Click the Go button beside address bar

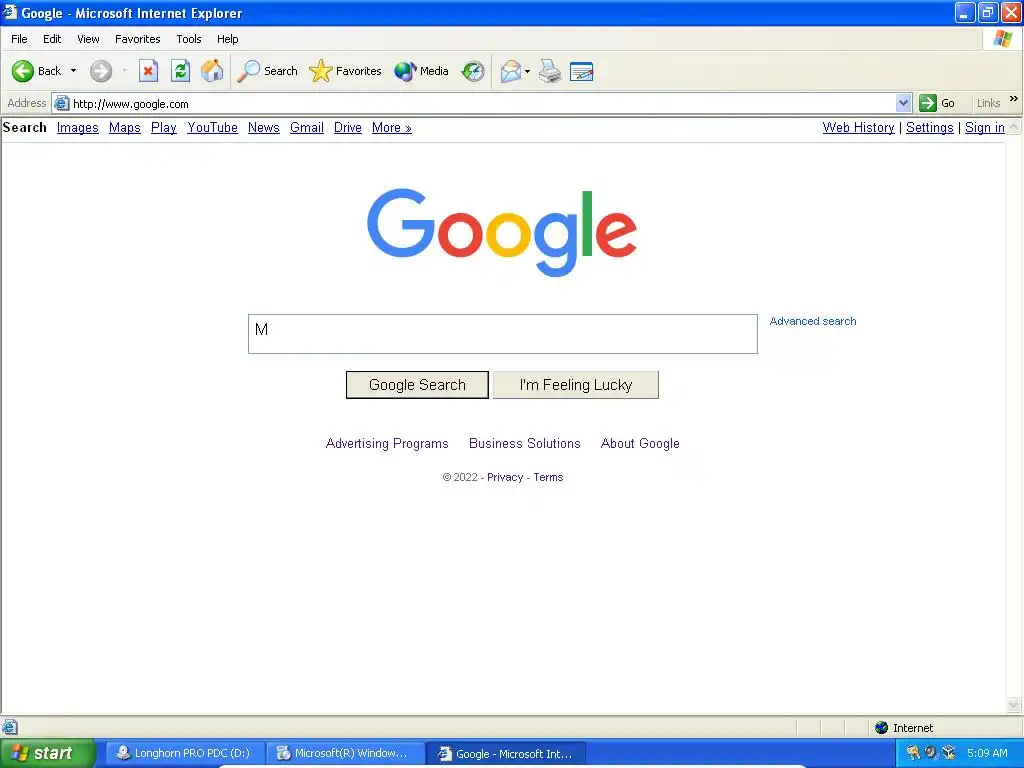[937, 103]
